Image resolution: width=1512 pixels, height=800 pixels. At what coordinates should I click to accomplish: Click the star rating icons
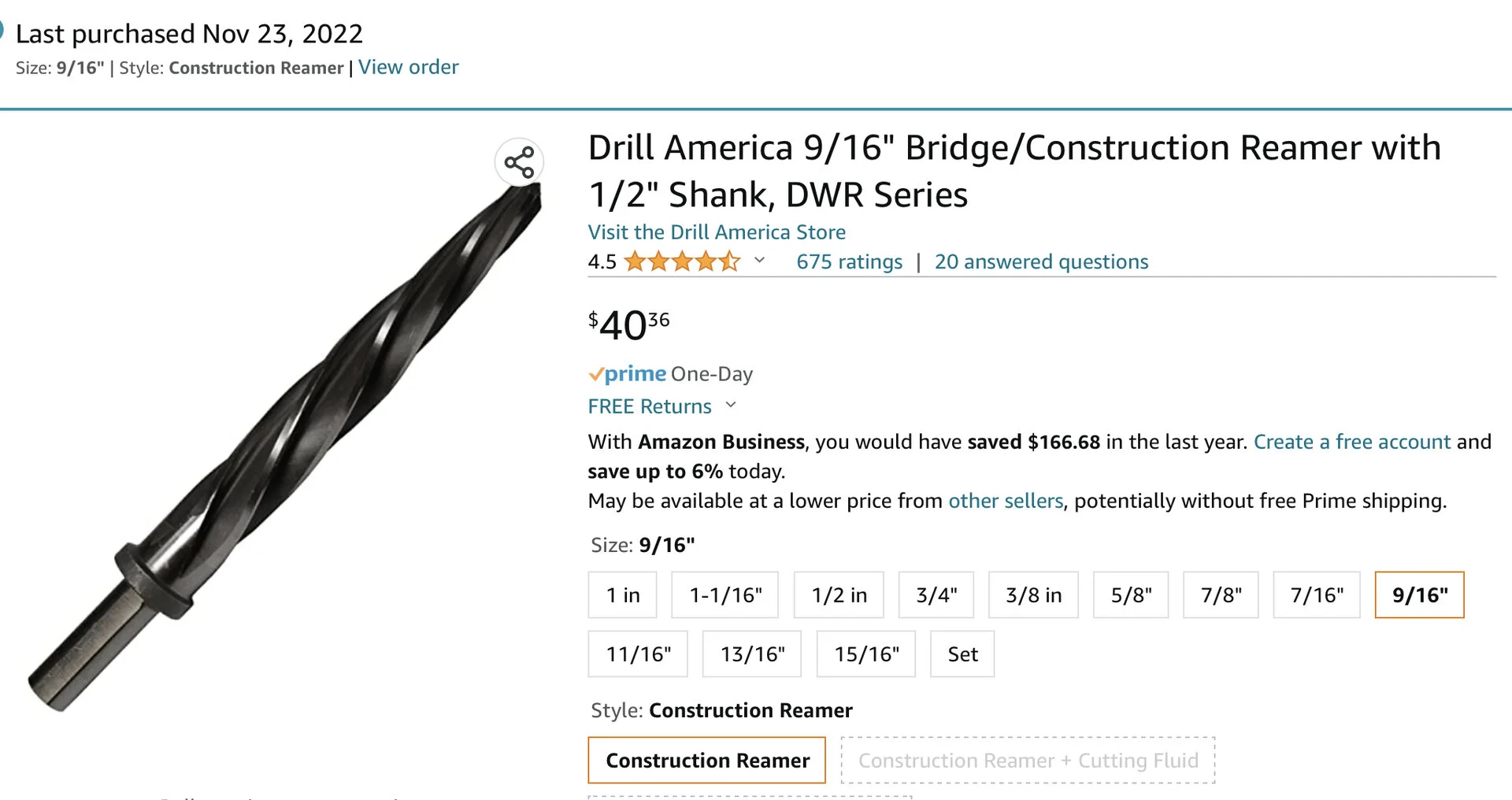coord(681,261)
